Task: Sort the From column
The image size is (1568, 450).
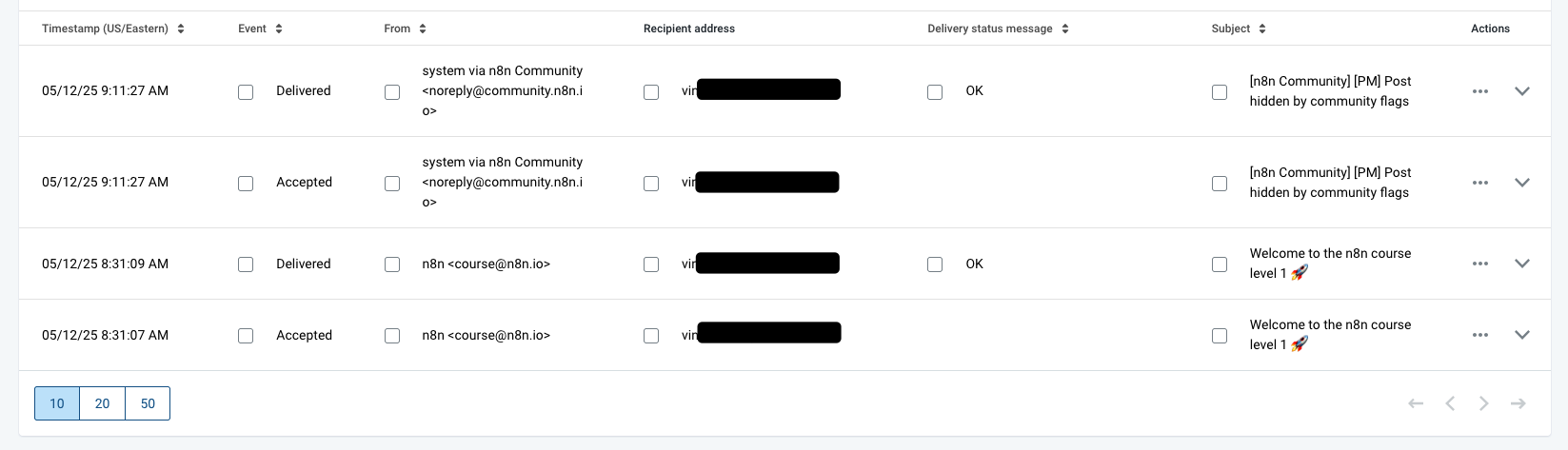Action: pos(423,29)
